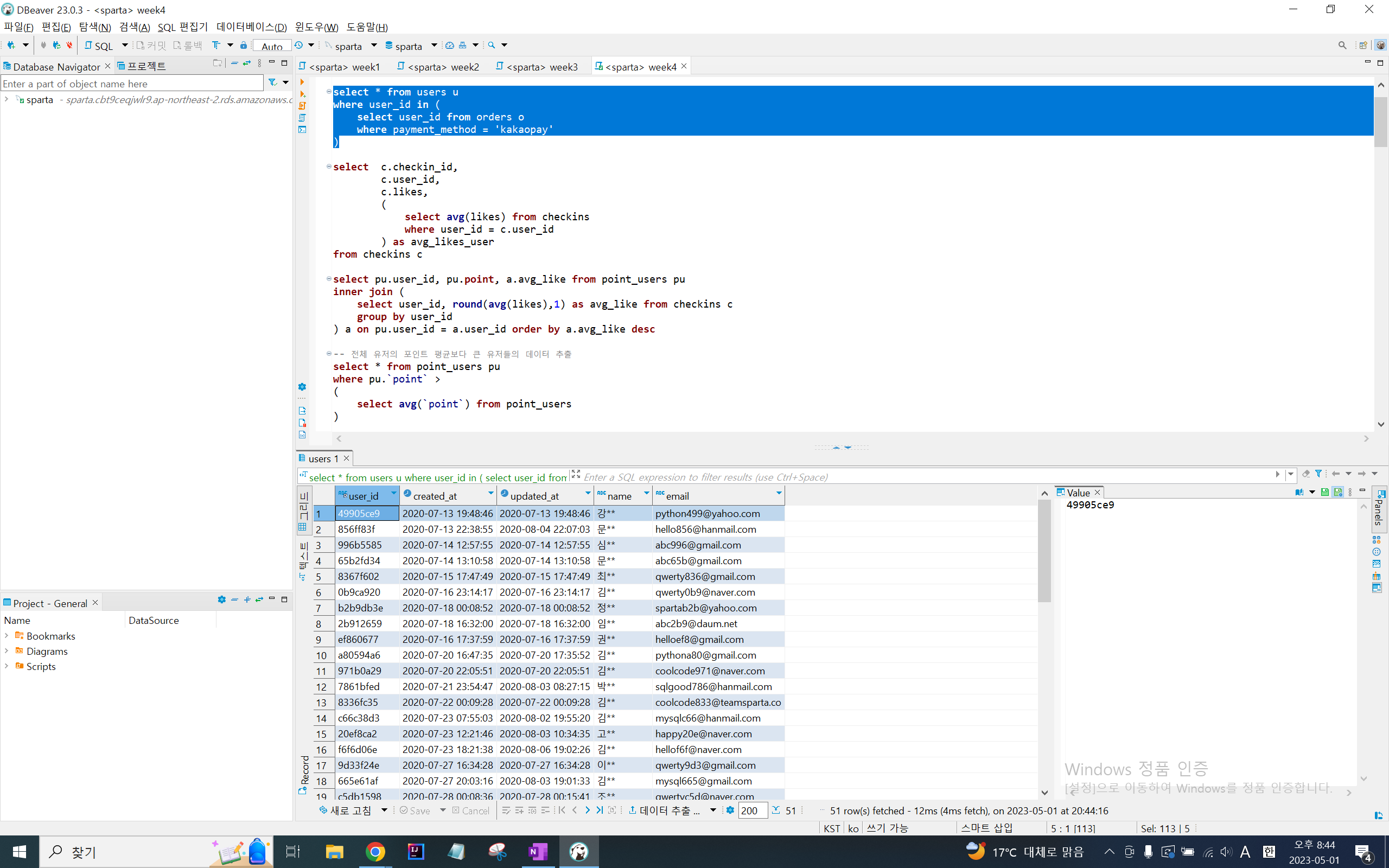
Task: Click the Project panel settings gear icon
Action: pos(221,599)
